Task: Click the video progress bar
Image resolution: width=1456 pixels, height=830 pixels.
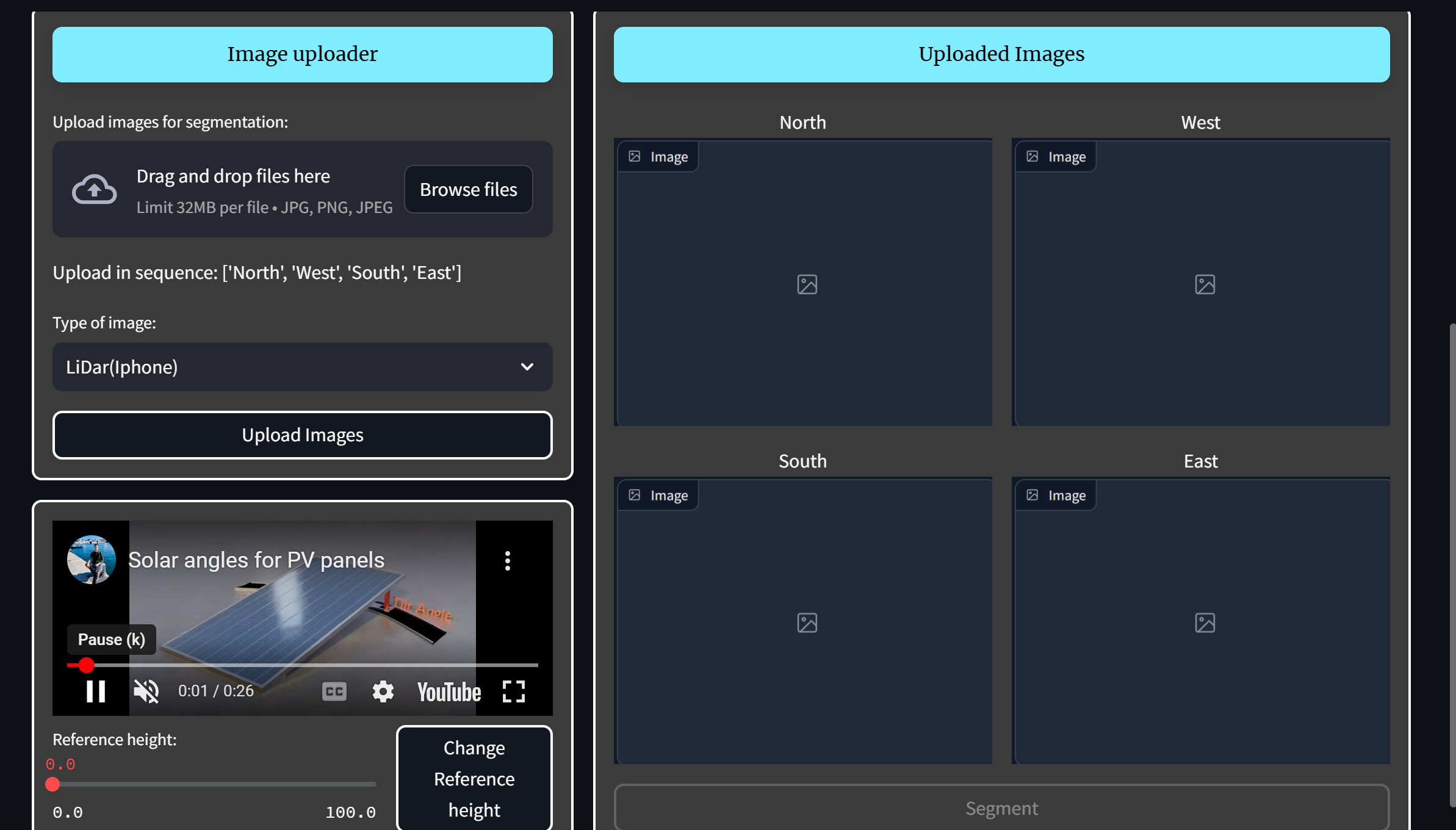Action: (305, 665)
